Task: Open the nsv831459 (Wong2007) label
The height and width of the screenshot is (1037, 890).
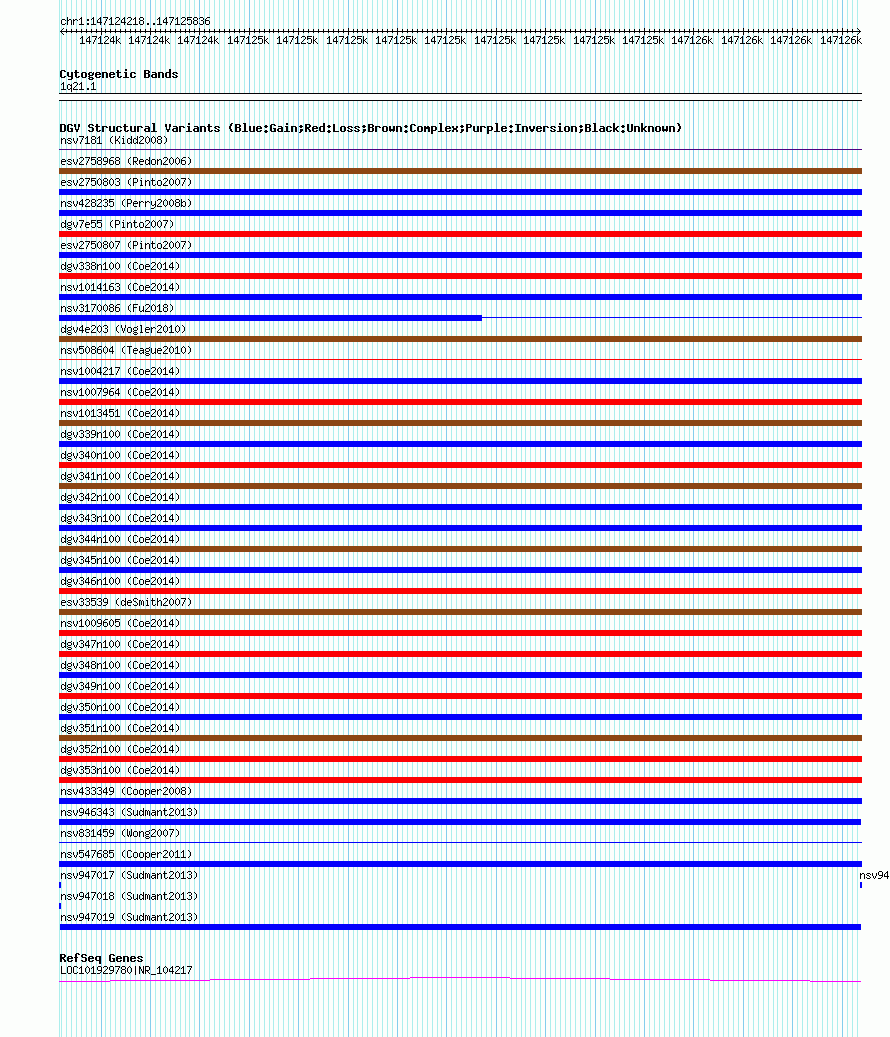Action: [120, 833]
